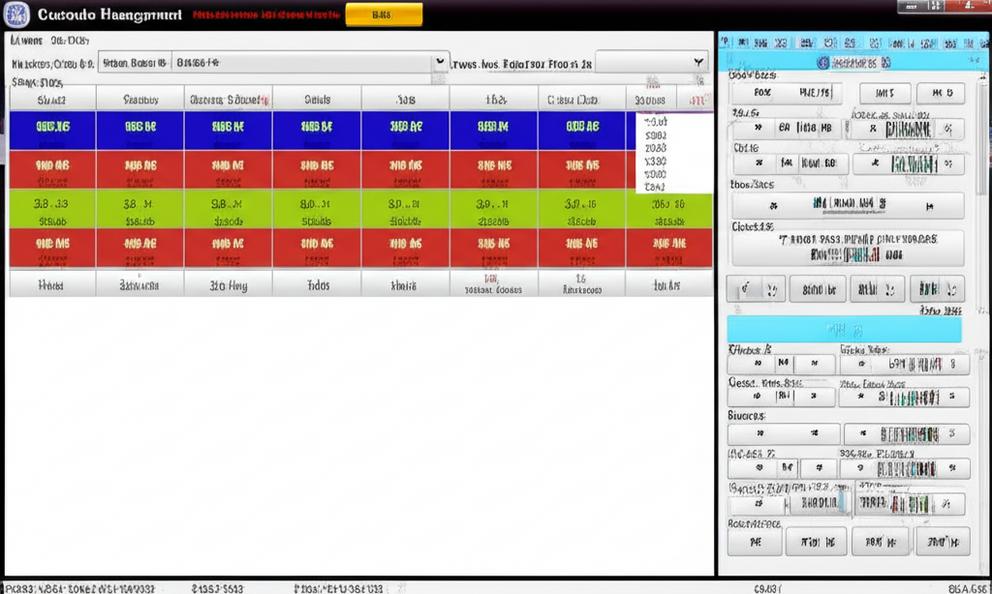This screenshot has width=992, height=594.
Task: Choose the top entry in the open white dropdown list
Action: (x=656, y=122)
